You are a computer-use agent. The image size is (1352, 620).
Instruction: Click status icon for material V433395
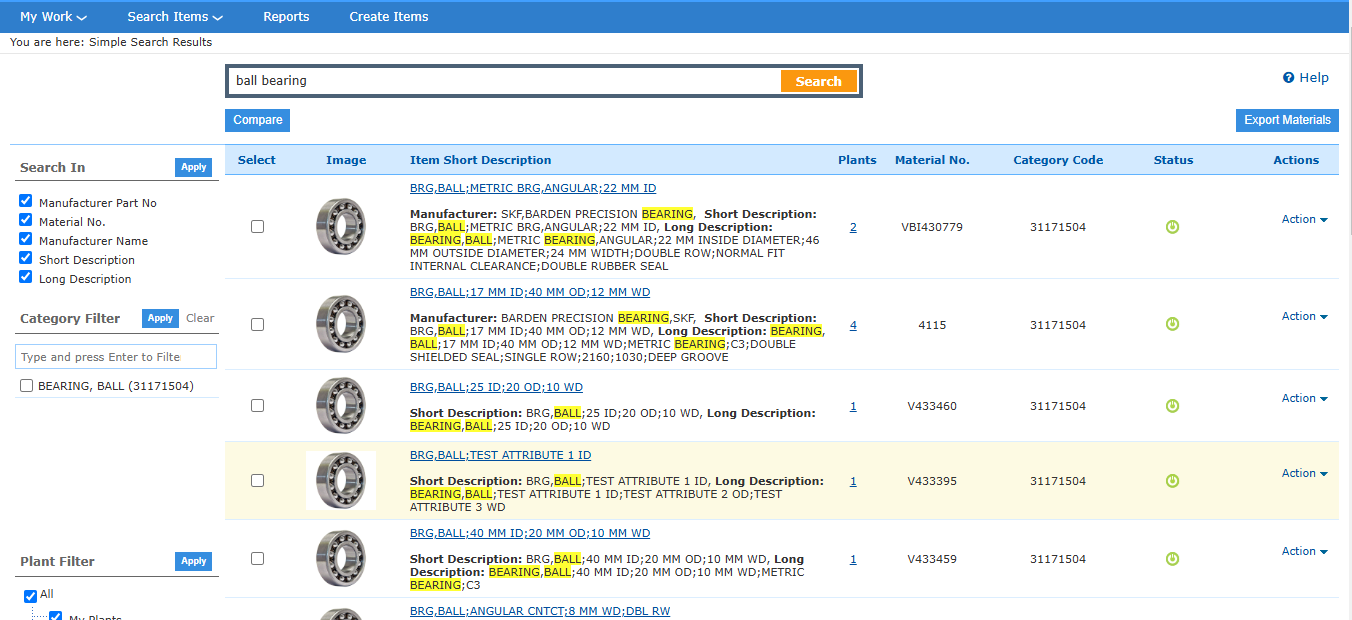click(1173, 481)
